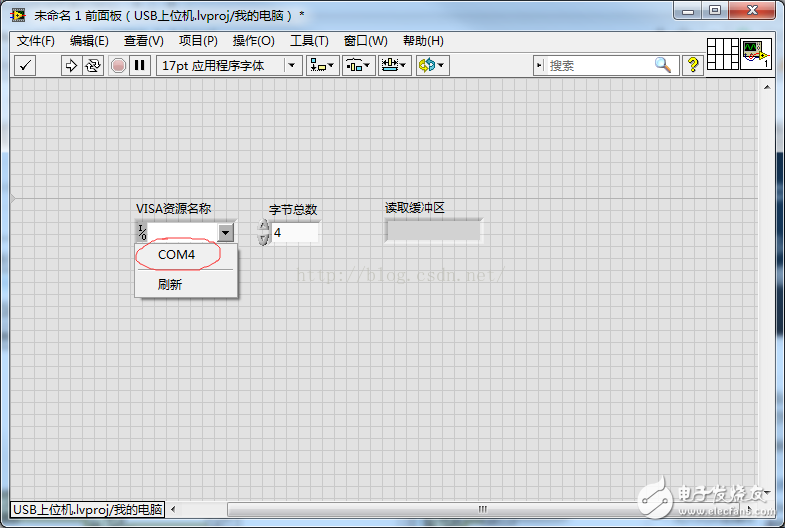Expand the search options arrow
Screen dimensions: 785x528
point(539,65)
